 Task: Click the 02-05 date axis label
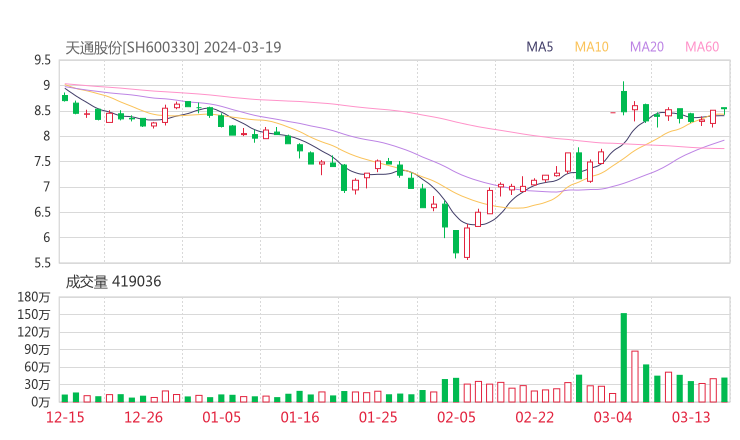tap(456, 417)
